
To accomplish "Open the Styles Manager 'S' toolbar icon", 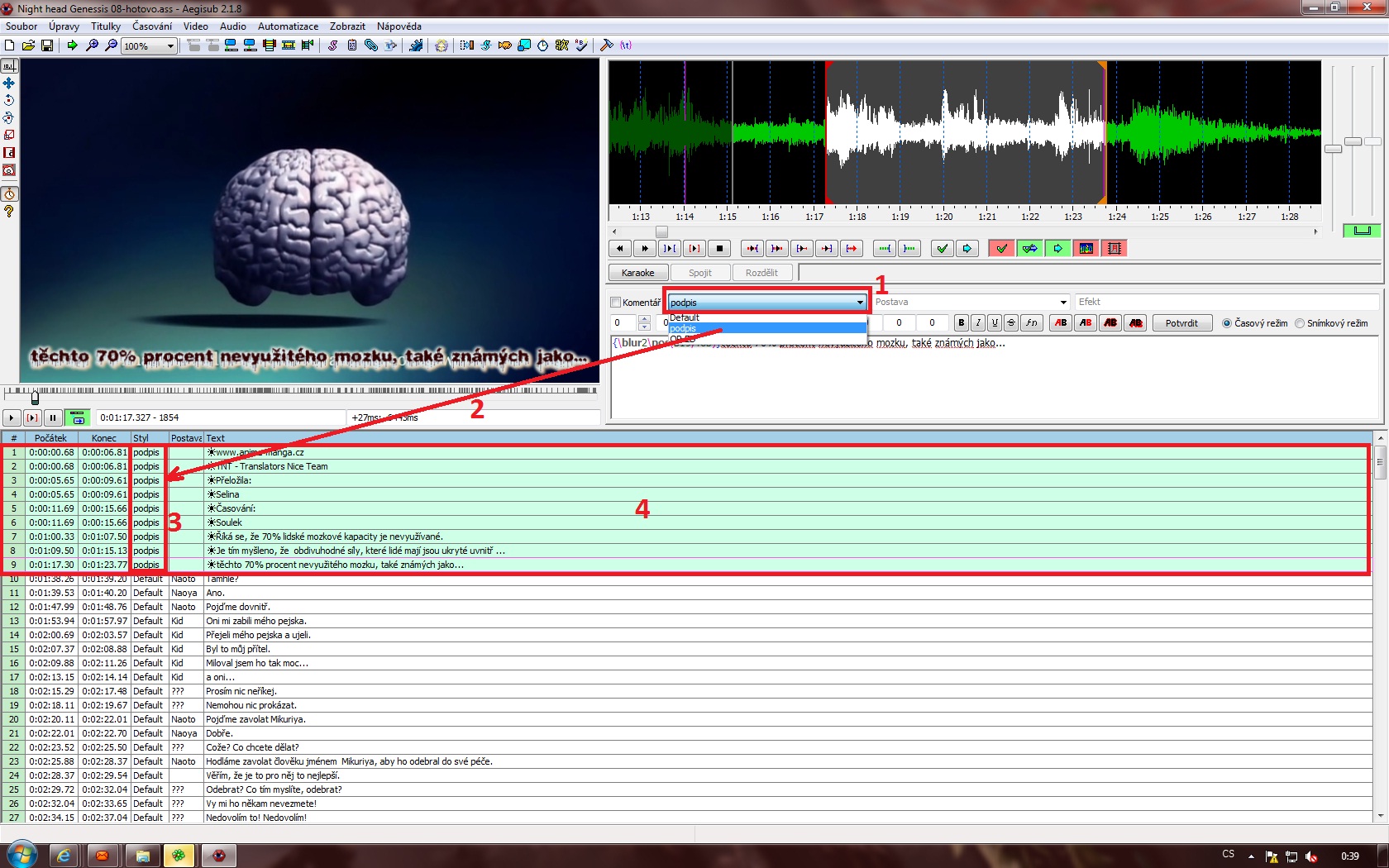I will pyautogui.click(x=332, y=45).
